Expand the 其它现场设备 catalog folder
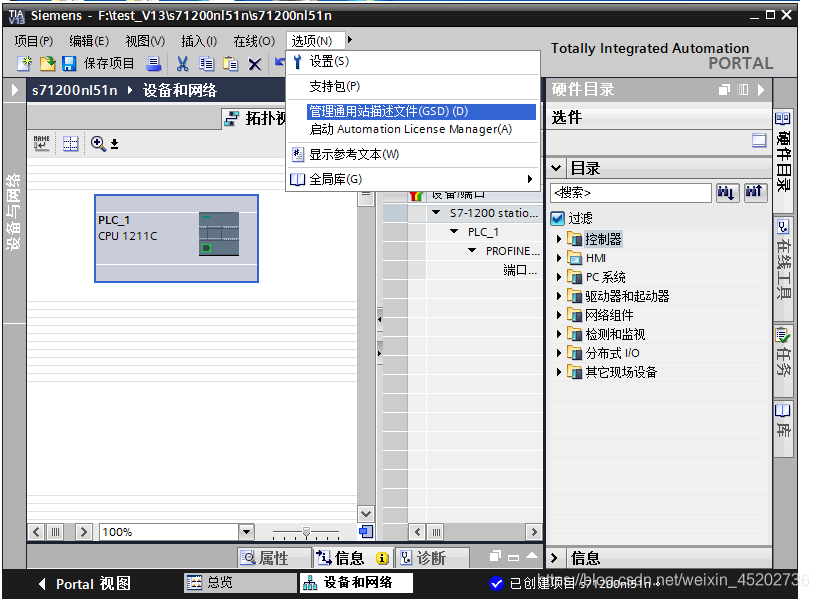The image size is (819, 599). [x=559, y=372]
